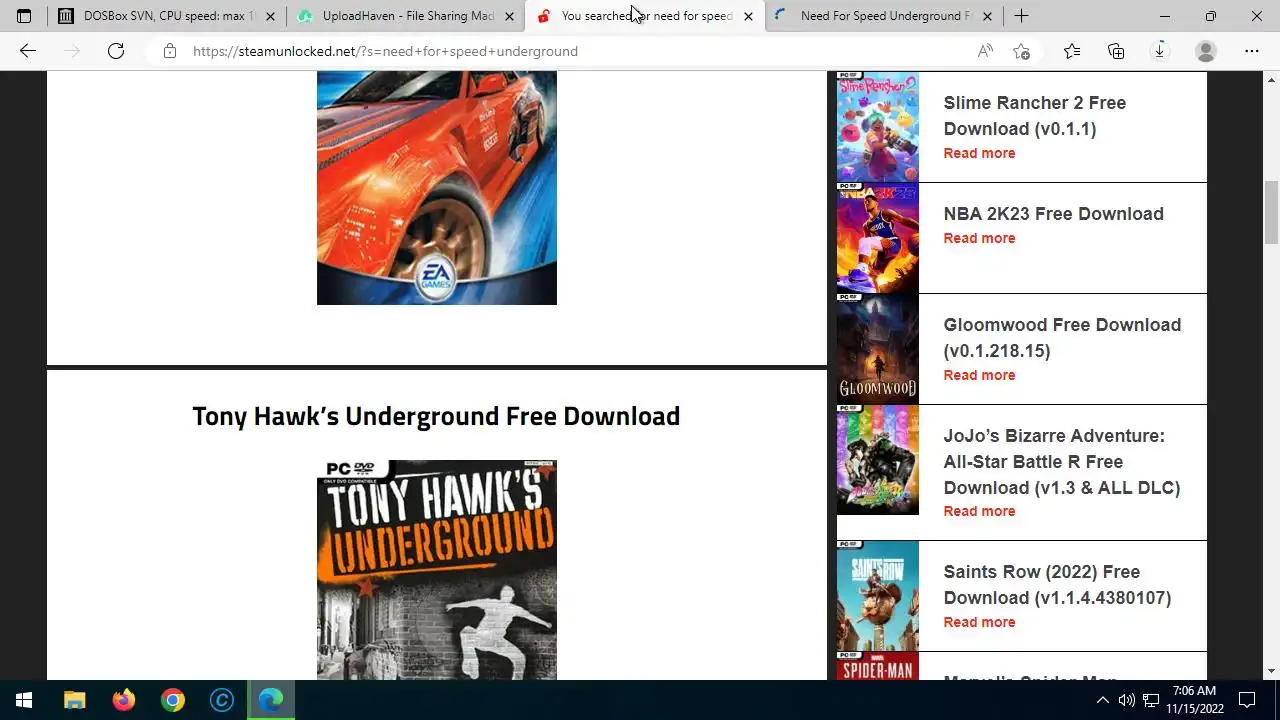Image resolution: width=1280 pixels, height=720 pixels.
Task: Open the taskbar clock and date
Action: click(1194, 700)
